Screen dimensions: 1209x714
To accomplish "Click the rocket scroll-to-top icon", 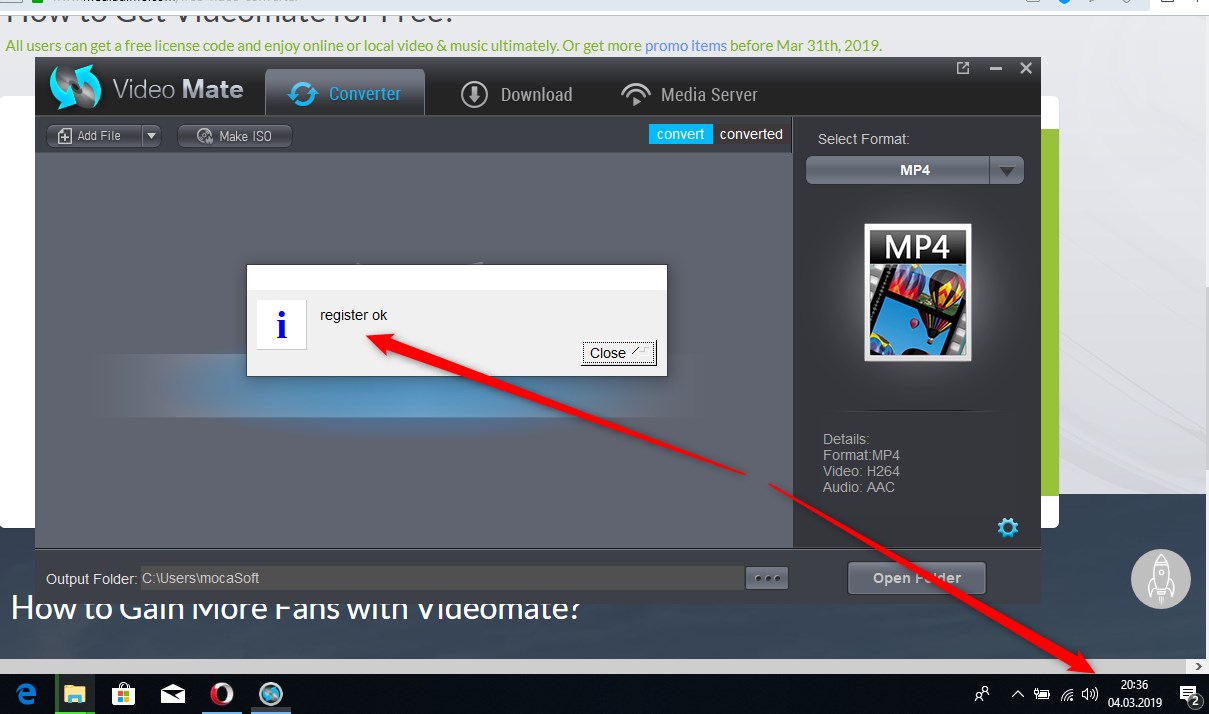I will (1161, 579).
